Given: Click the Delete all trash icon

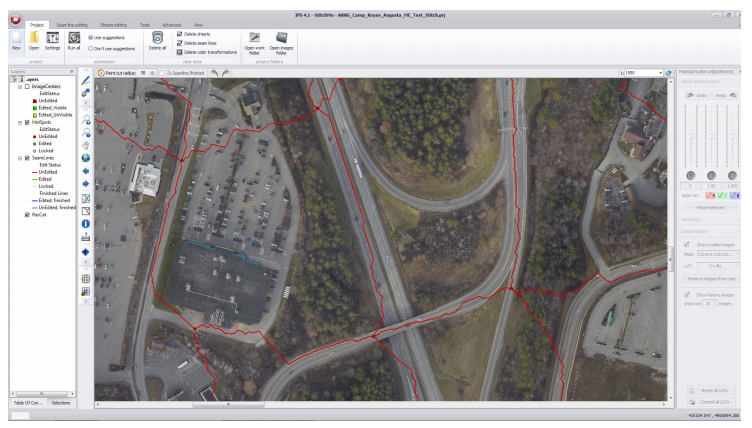Looking at the screenshot, I should point(157,40).
